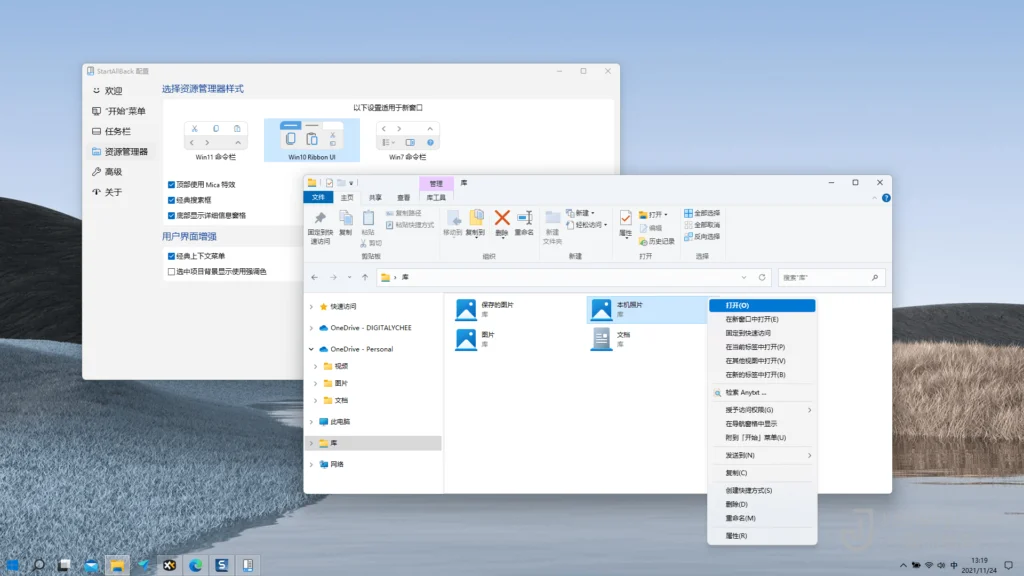Click 复制路径 copy path in ribbon

tap(404, 213)
